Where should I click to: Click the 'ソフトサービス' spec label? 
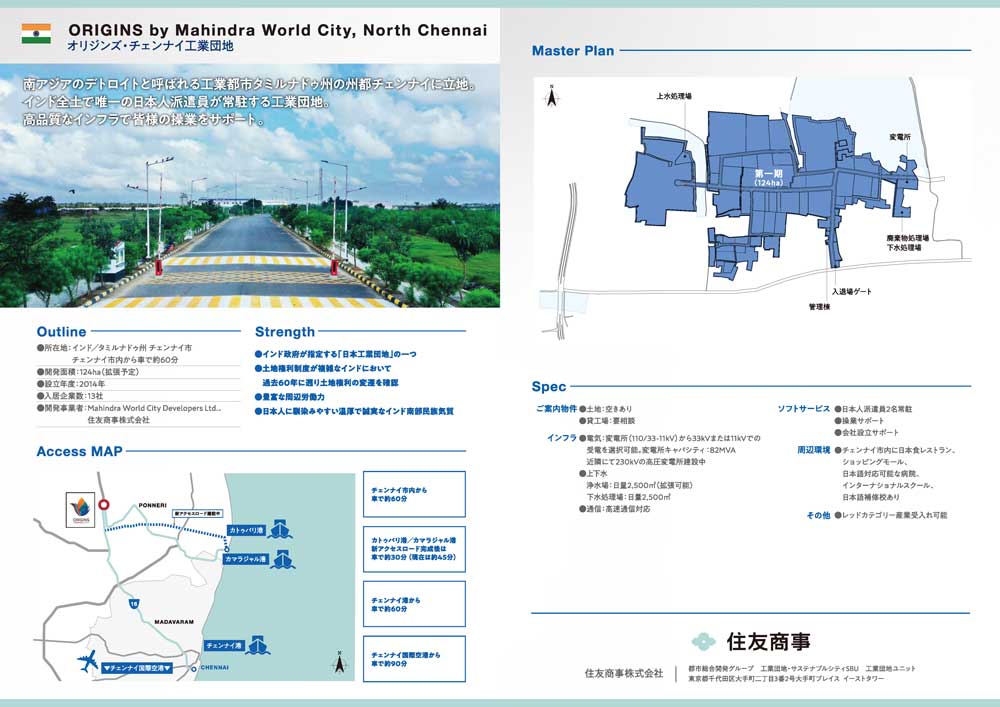[x=804, y=409]
